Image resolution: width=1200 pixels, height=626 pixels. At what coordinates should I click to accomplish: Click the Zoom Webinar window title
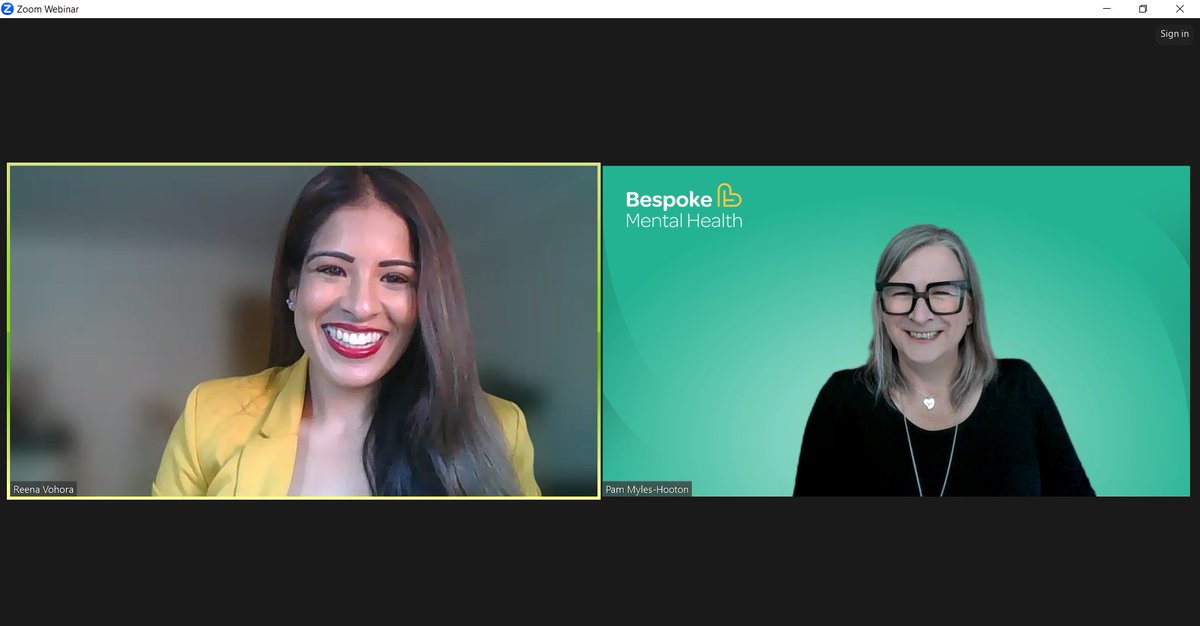47,9
